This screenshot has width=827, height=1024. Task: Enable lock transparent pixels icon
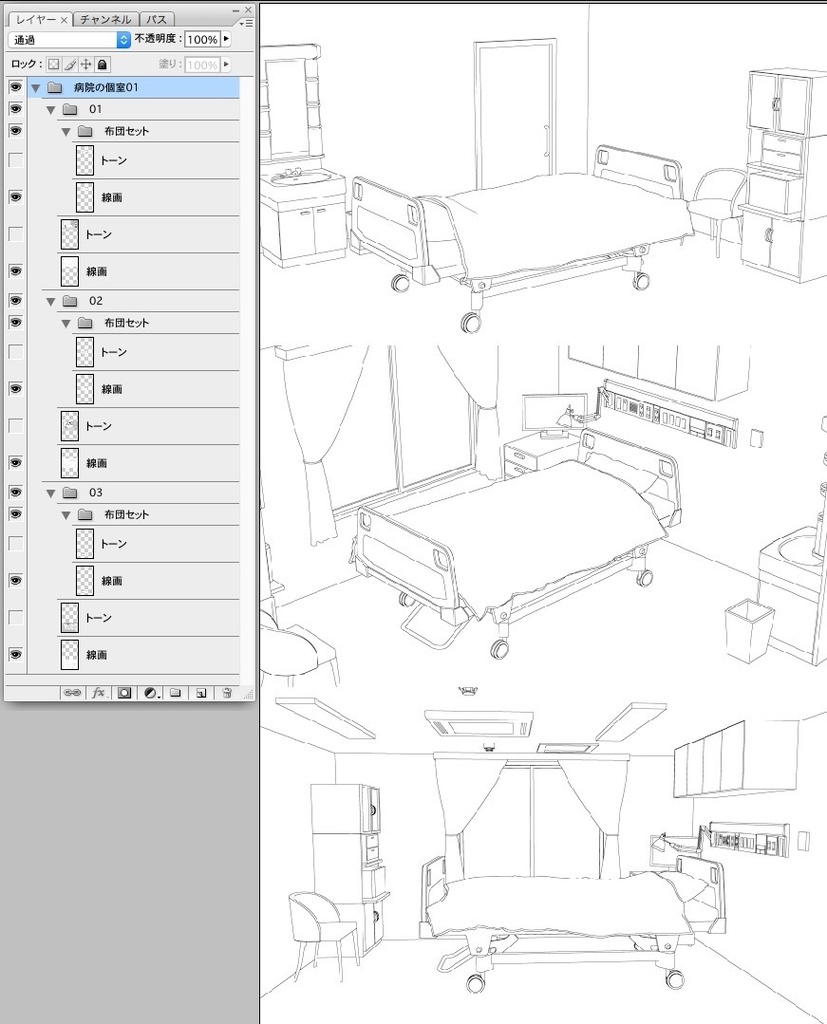(53, 62)
